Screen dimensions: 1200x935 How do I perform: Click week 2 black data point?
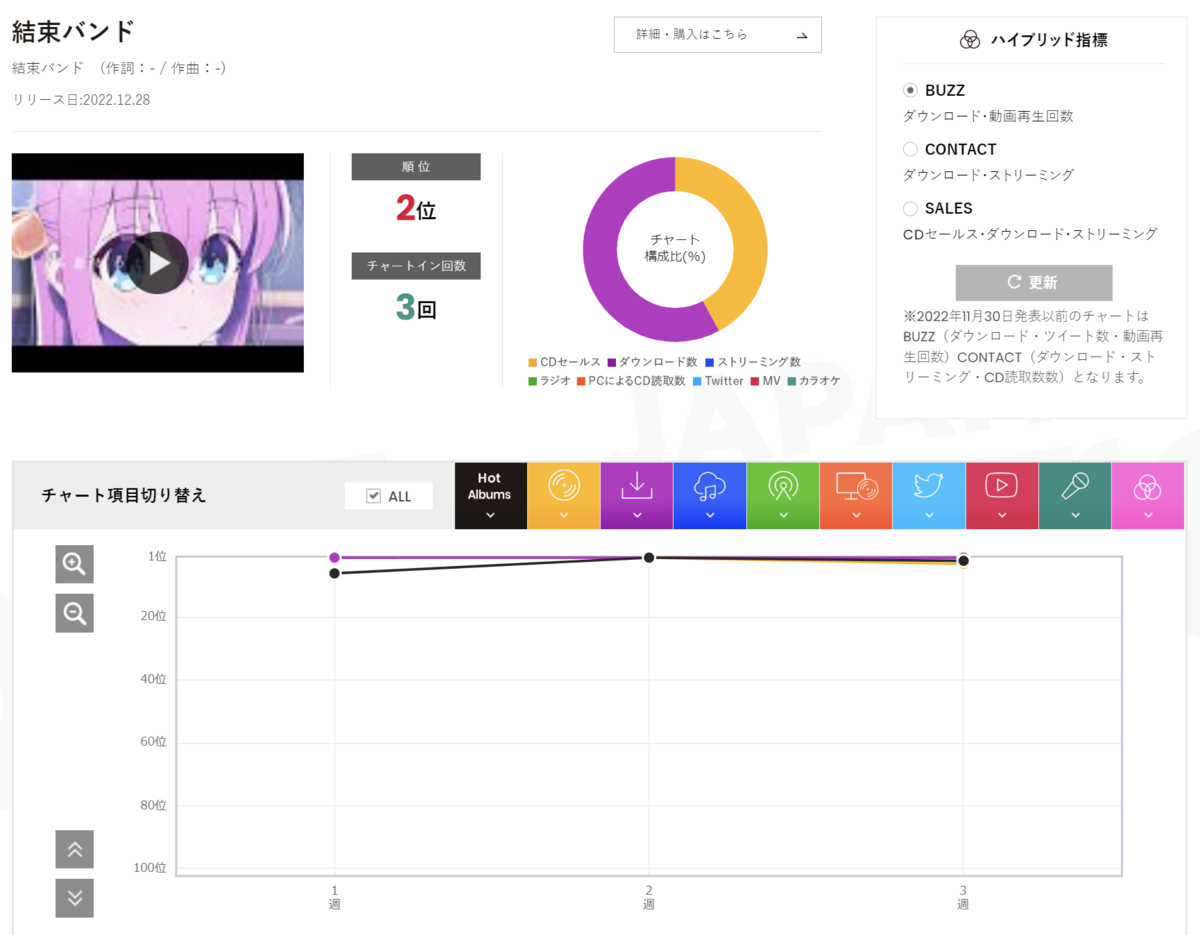tap(649, 557)
